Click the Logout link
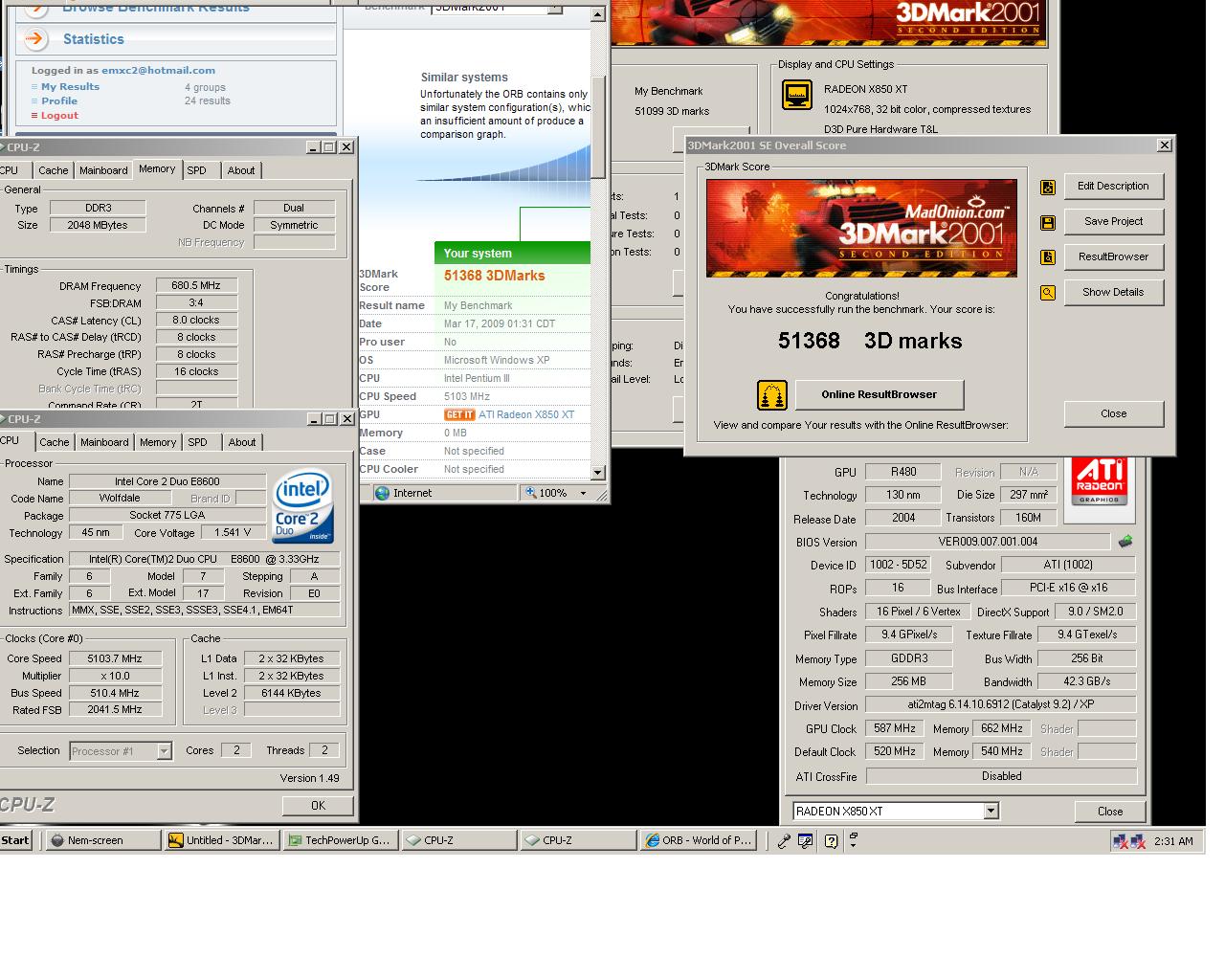This screenshot has height=980, width=1225. pyautogui.click(x=59, y=115)
